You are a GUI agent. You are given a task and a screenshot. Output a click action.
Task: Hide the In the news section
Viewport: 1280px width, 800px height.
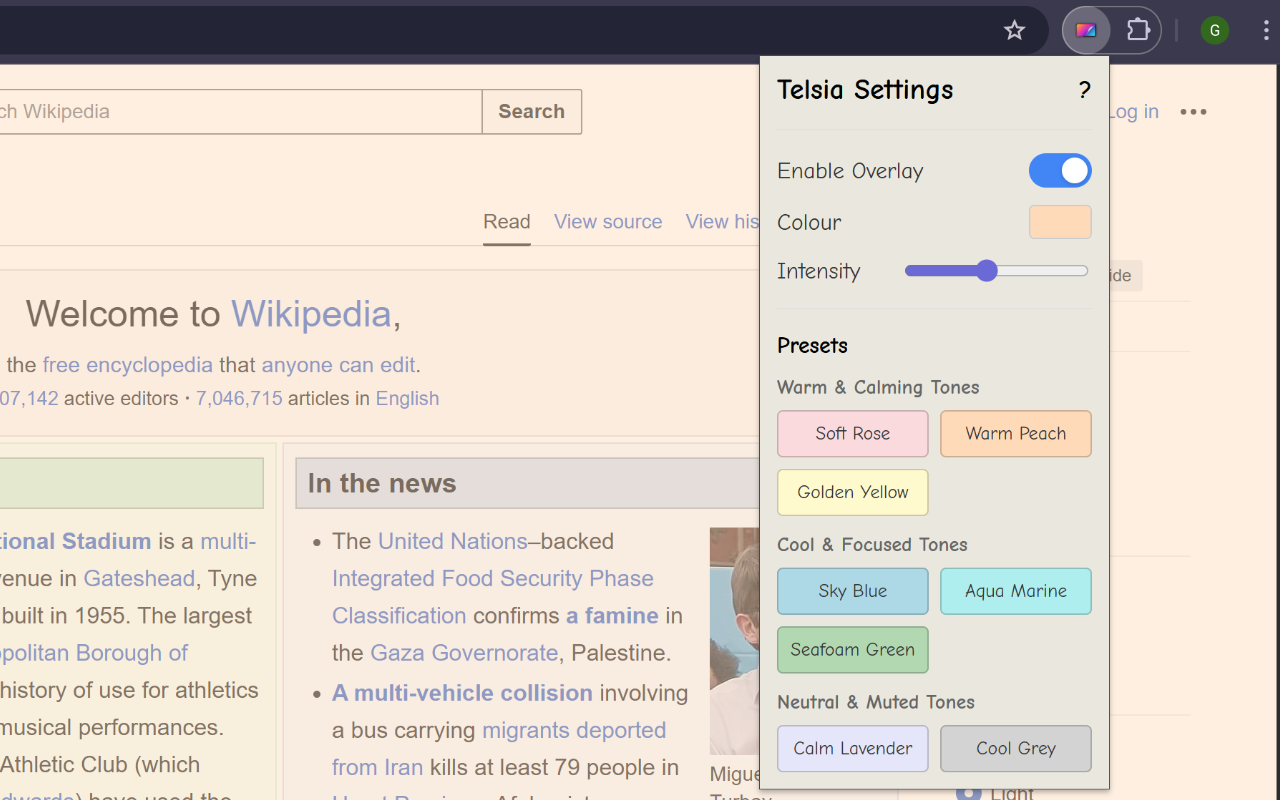point(1122,275)
